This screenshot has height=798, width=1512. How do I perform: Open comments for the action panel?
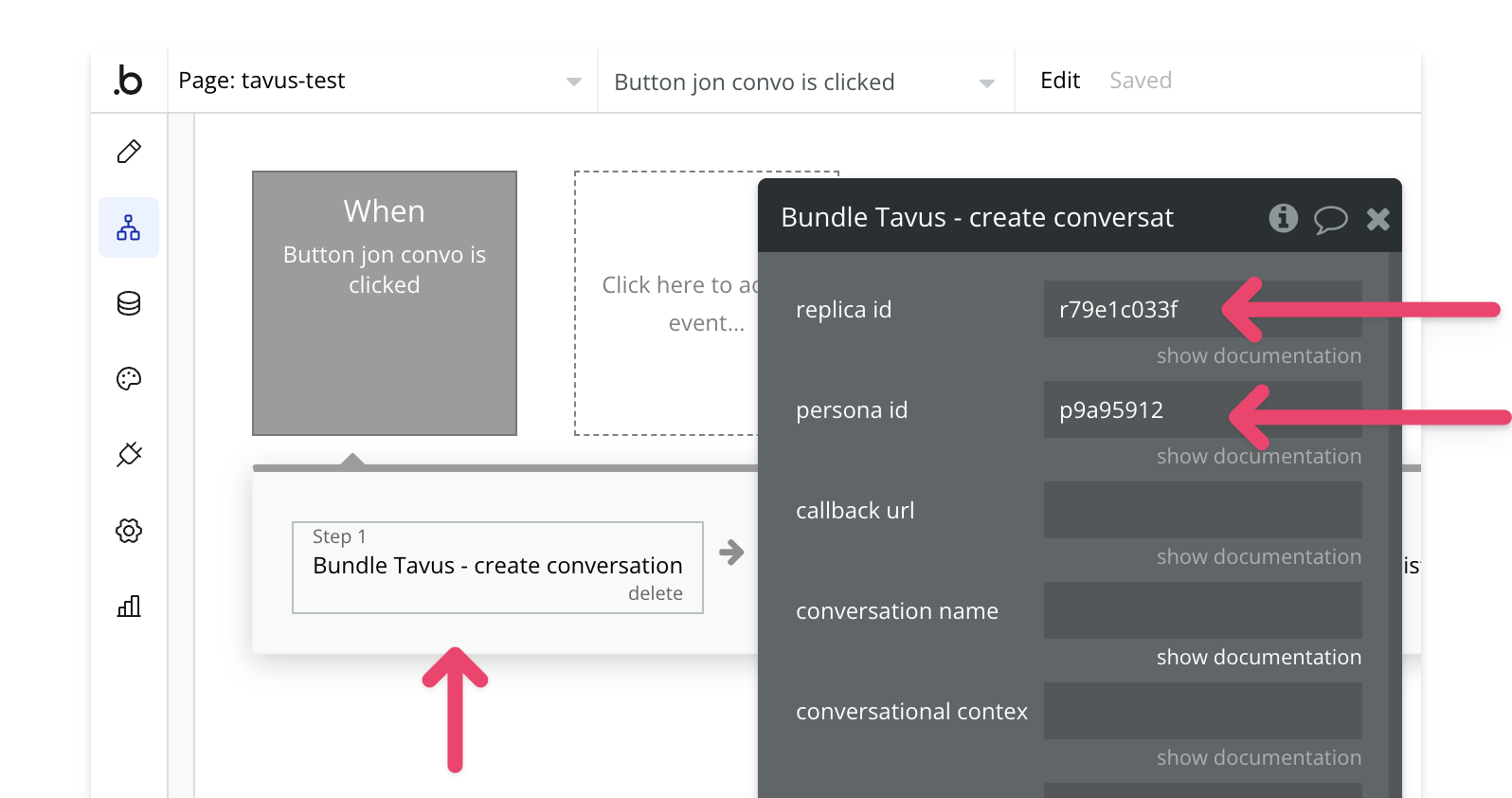1330,220
